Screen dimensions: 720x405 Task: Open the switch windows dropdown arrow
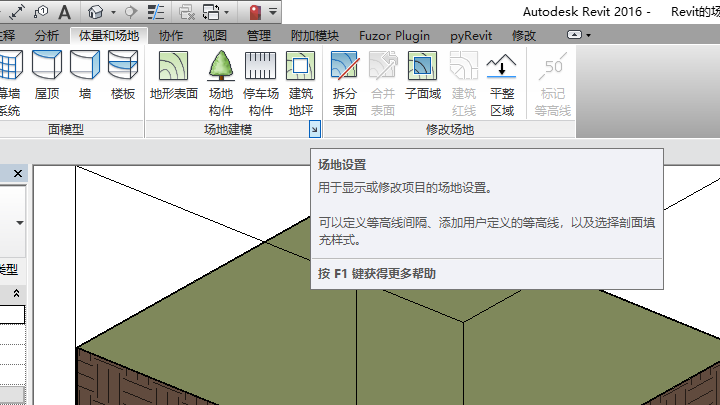226,12
